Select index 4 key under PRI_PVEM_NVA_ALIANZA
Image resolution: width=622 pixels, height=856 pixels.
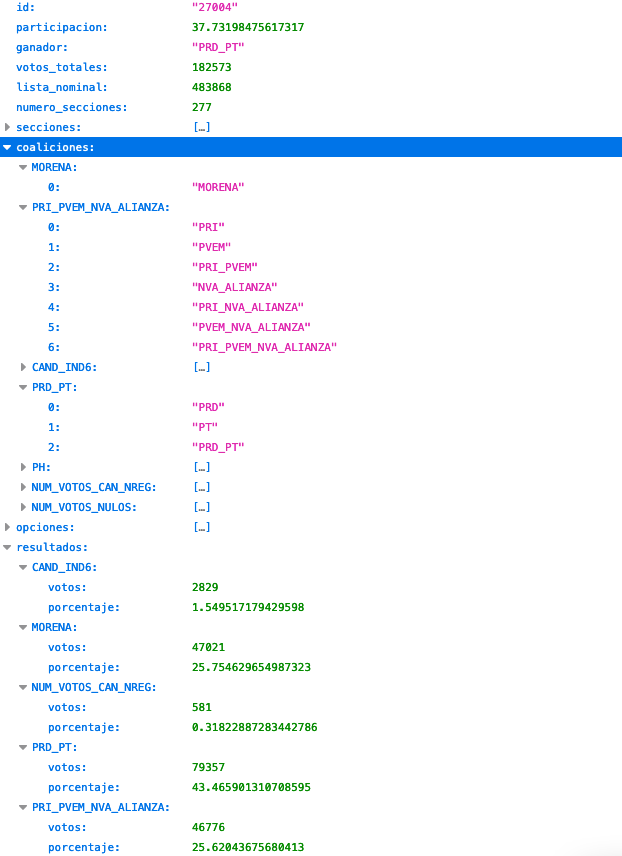click(54, 307)
